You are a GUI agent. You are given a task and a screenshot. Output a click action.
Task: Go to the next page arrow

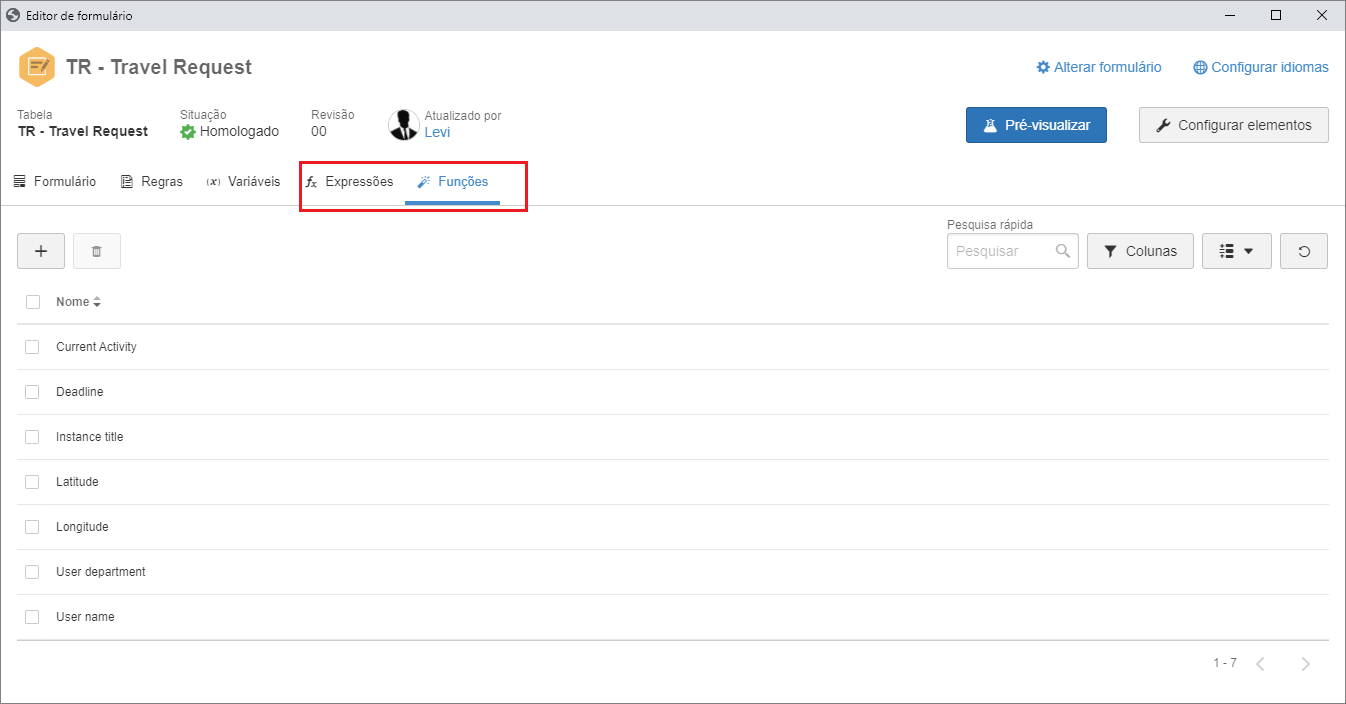coord(1305,664)
